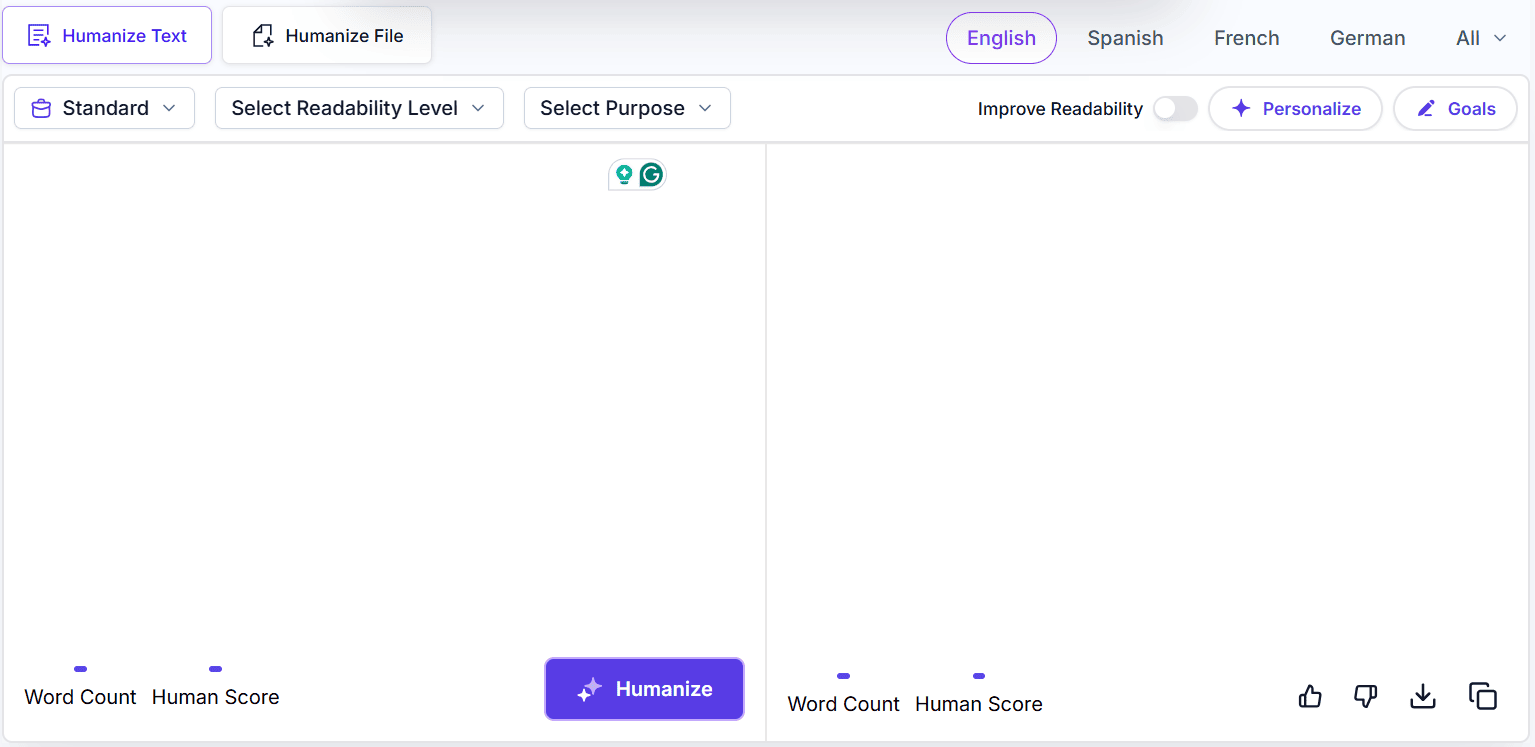Select the English language pill
The image size is (1535, 747).
coord(1001,38)
